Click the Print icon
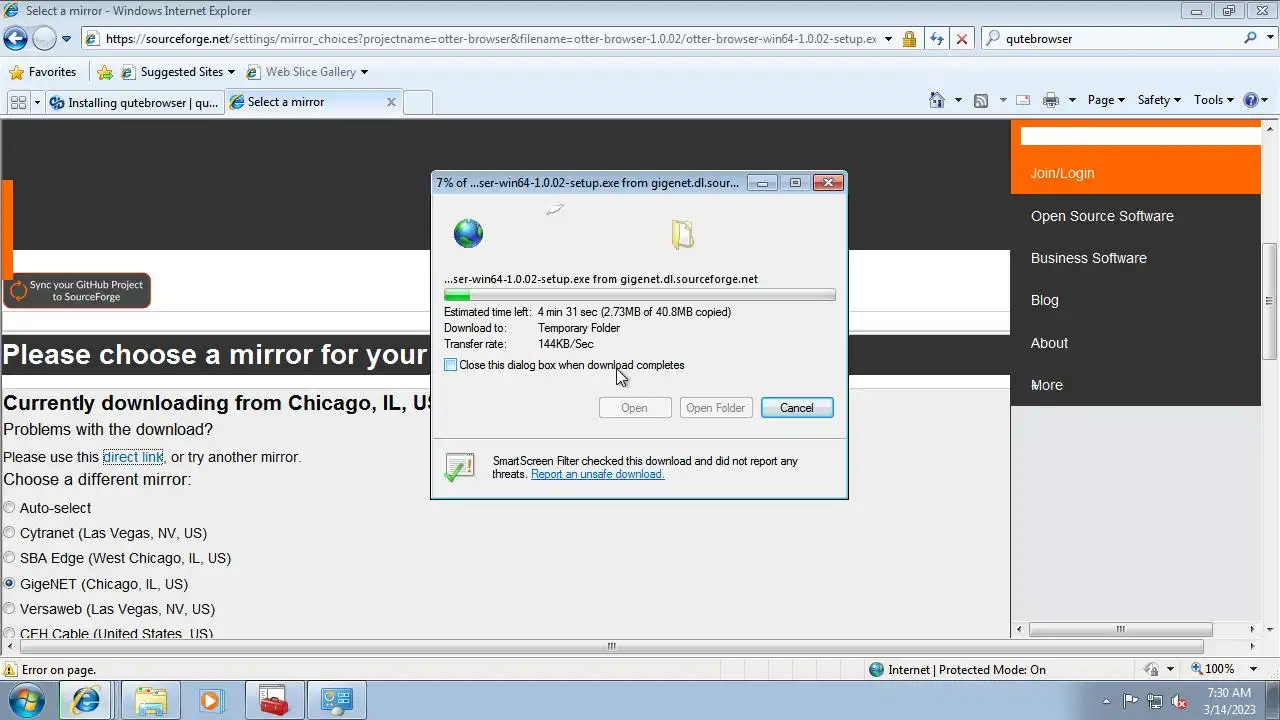The image size is (1280, 720). point(1050,100)
